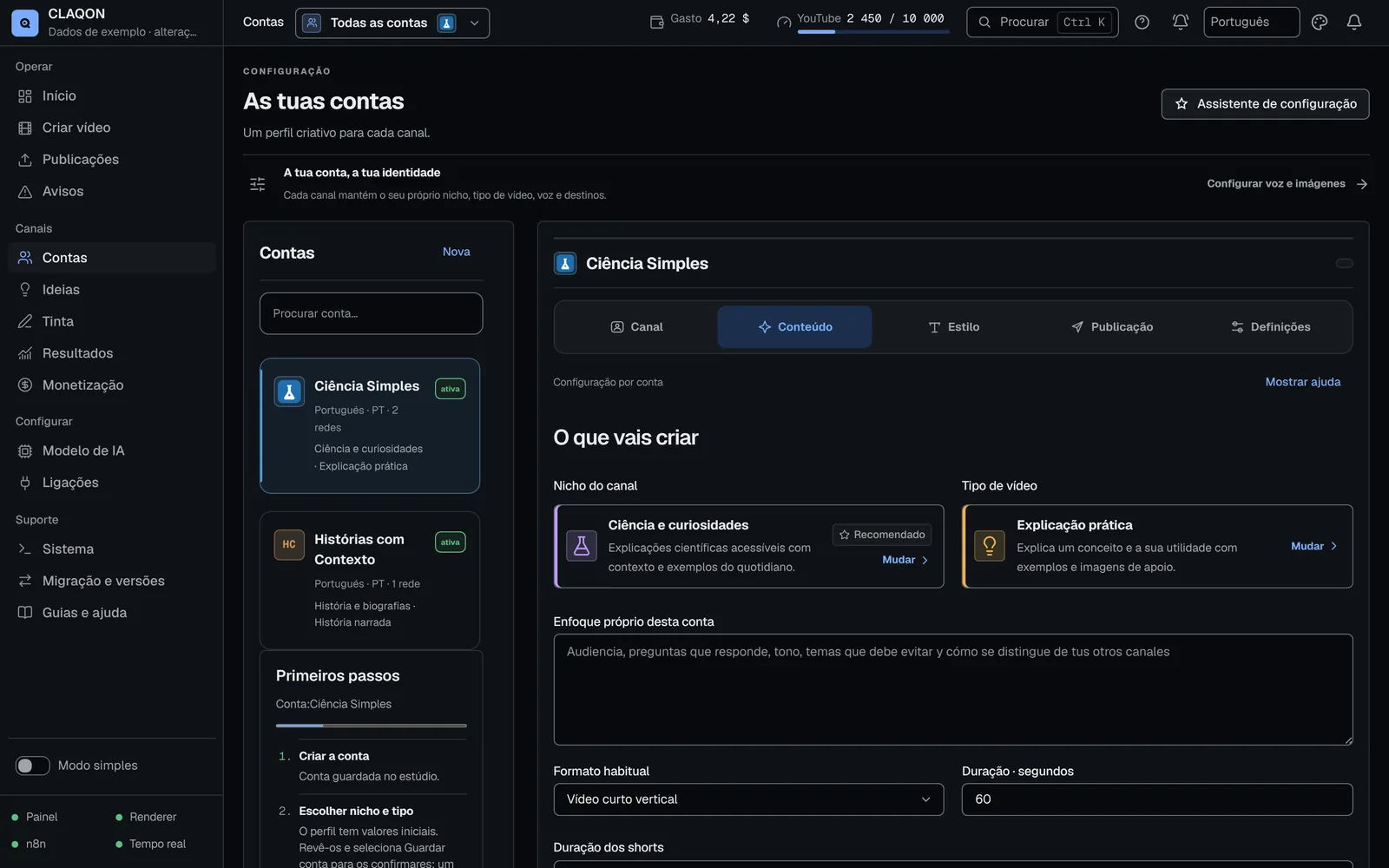Click the rightmost notification bell icon
The width and height of the screenshot is (1389, 868).
tap(1354, 23)
